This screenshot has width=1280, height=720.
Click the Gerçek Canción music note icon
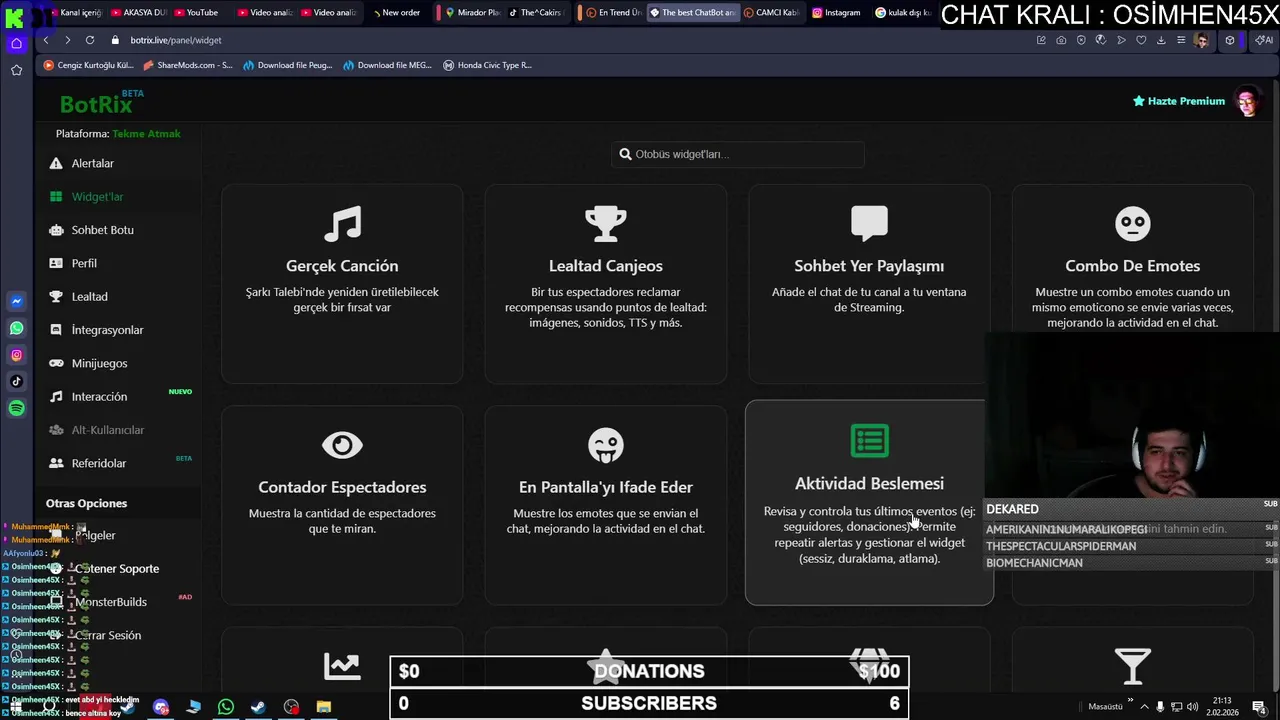click(342, 224)
